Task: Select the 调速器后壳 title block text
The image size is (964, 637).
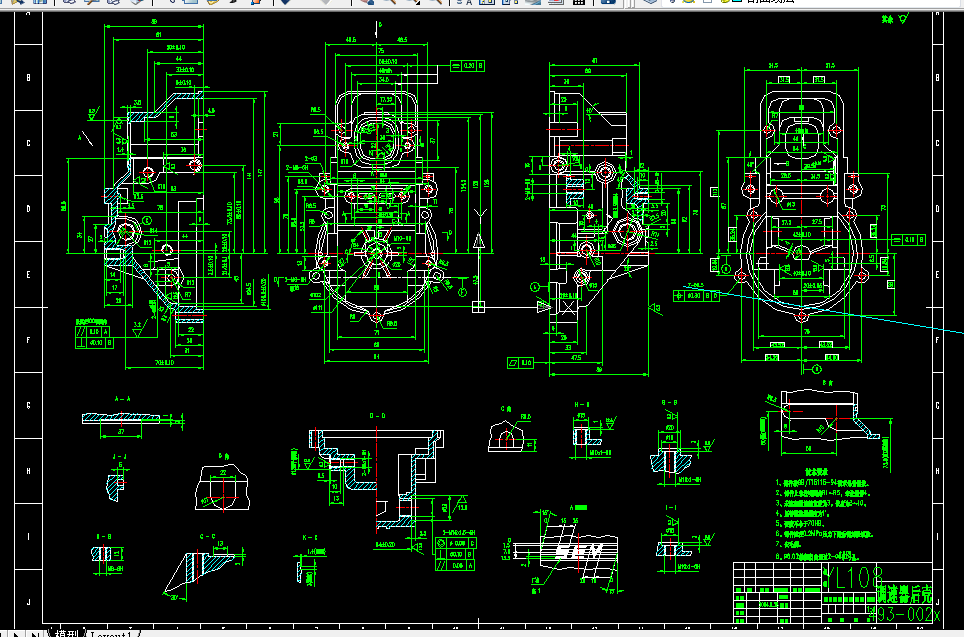Action: 904,595
